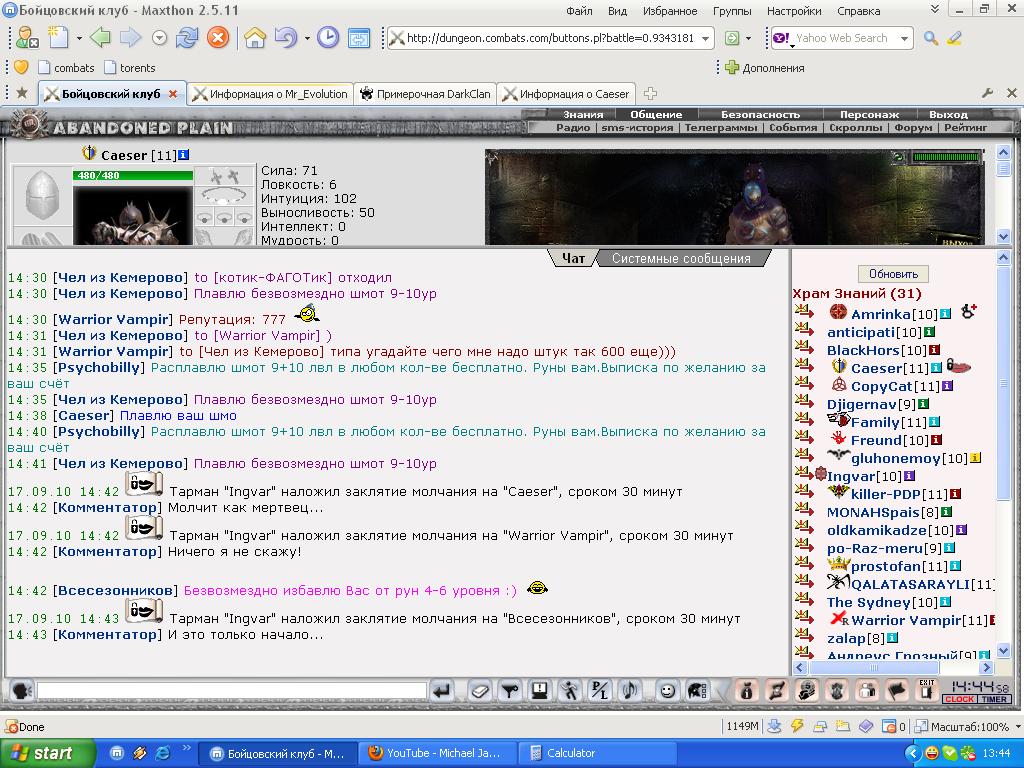The image size is (1024, 768).
Task: Click the system floppy save icon in chat bar
Action: [x=539, y=690]
